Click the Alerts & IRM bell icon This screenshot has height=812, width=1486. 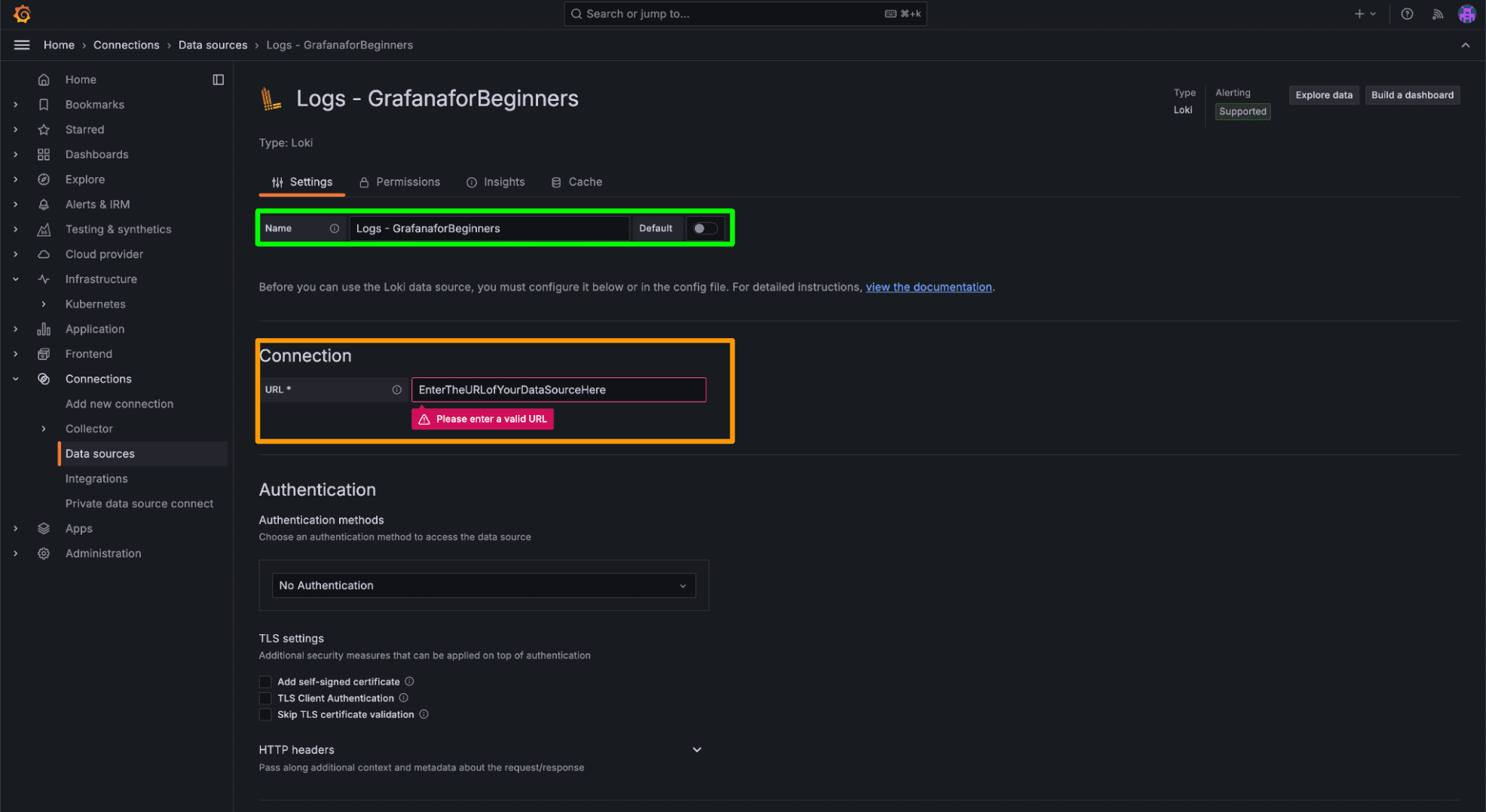click(44, 203)
